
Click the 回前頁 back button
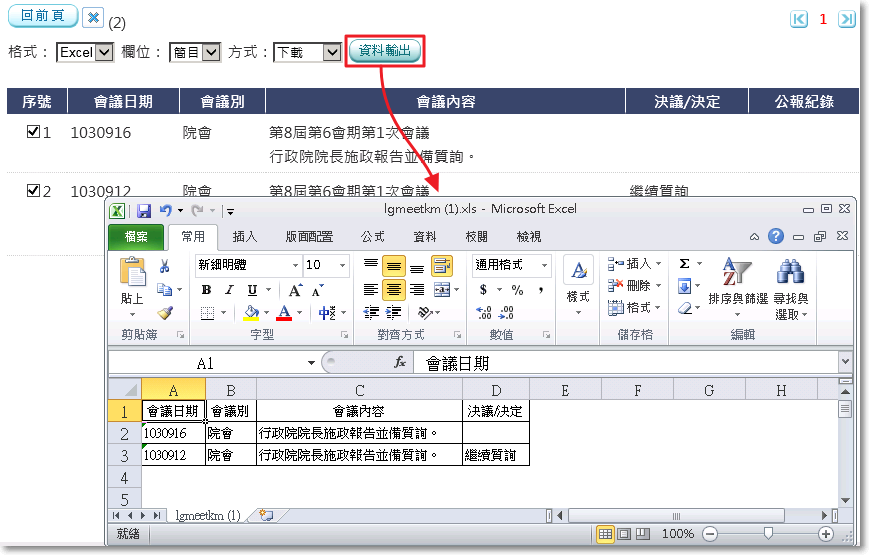point(42,16)
